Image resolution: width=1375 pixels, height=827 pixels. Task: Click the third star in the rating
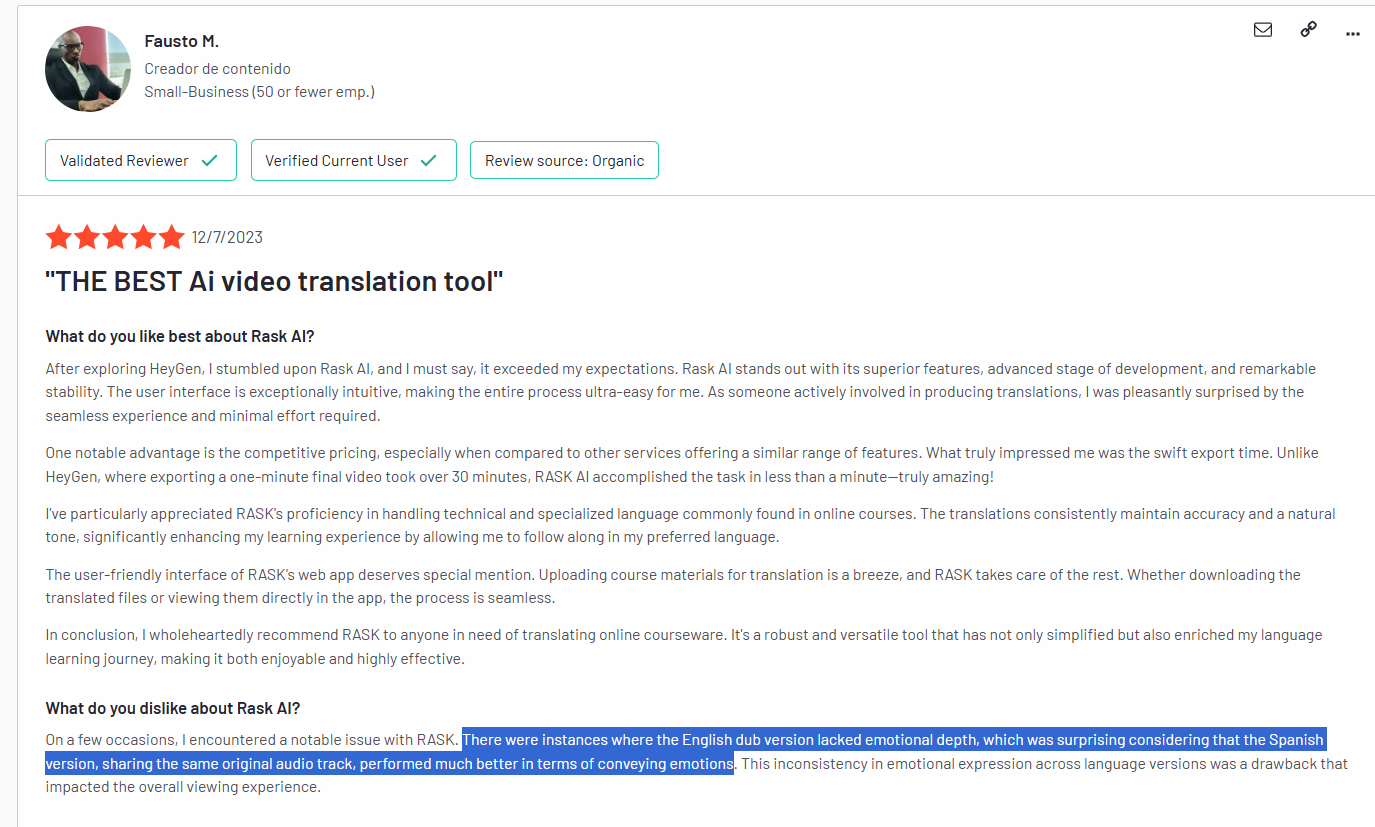(x=115, y=237)
